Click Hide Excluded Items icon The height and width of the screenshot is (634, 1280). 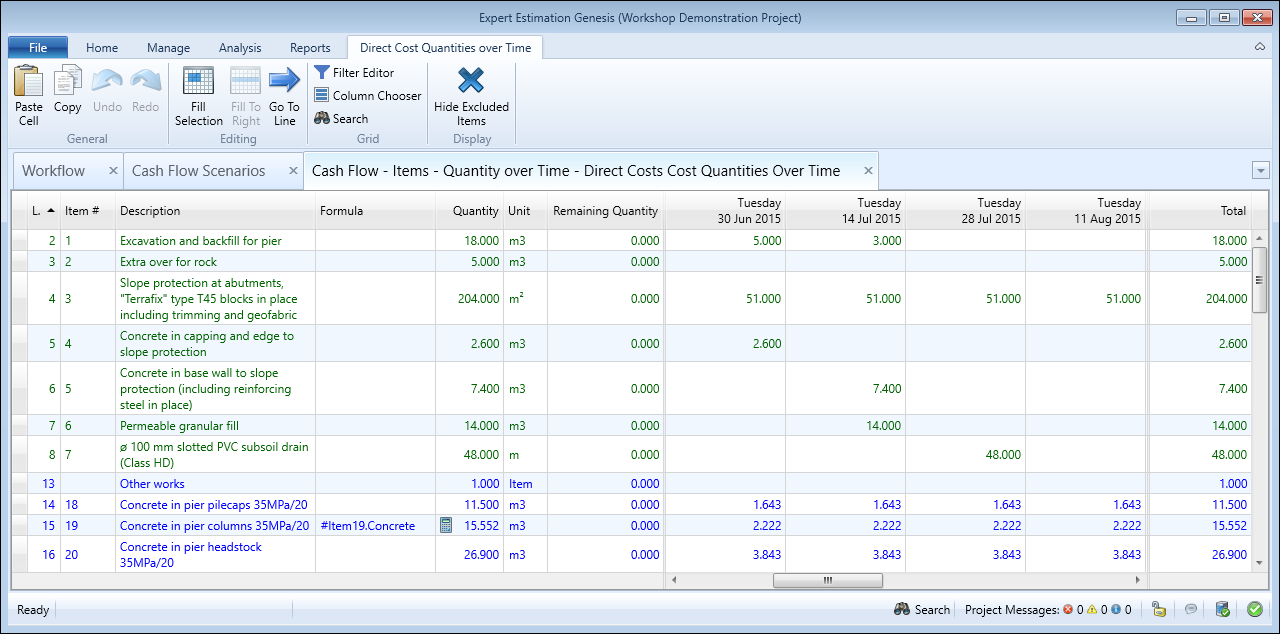[x=471, y=83]
